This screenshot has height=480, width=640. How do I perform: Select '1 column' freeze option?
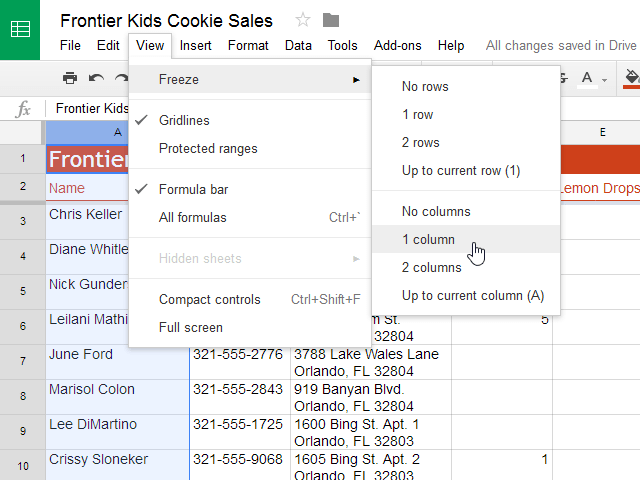[x=428, y=240]
